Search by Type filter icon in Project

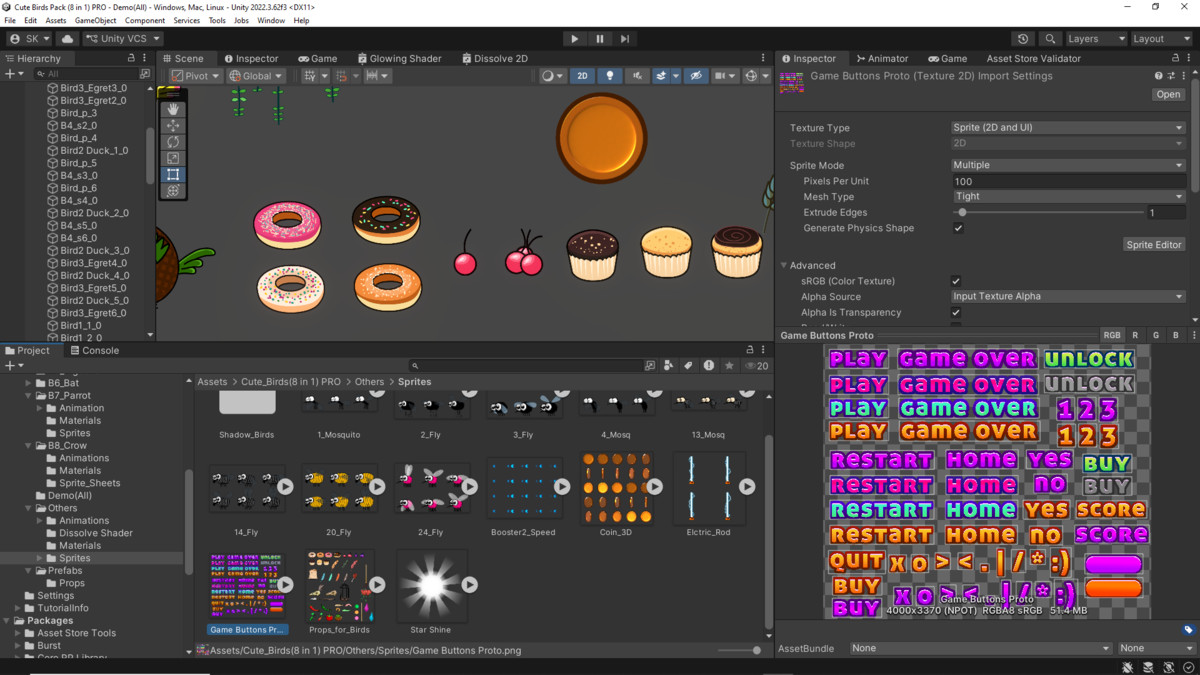pyautogui.click(x=669, y=366)
